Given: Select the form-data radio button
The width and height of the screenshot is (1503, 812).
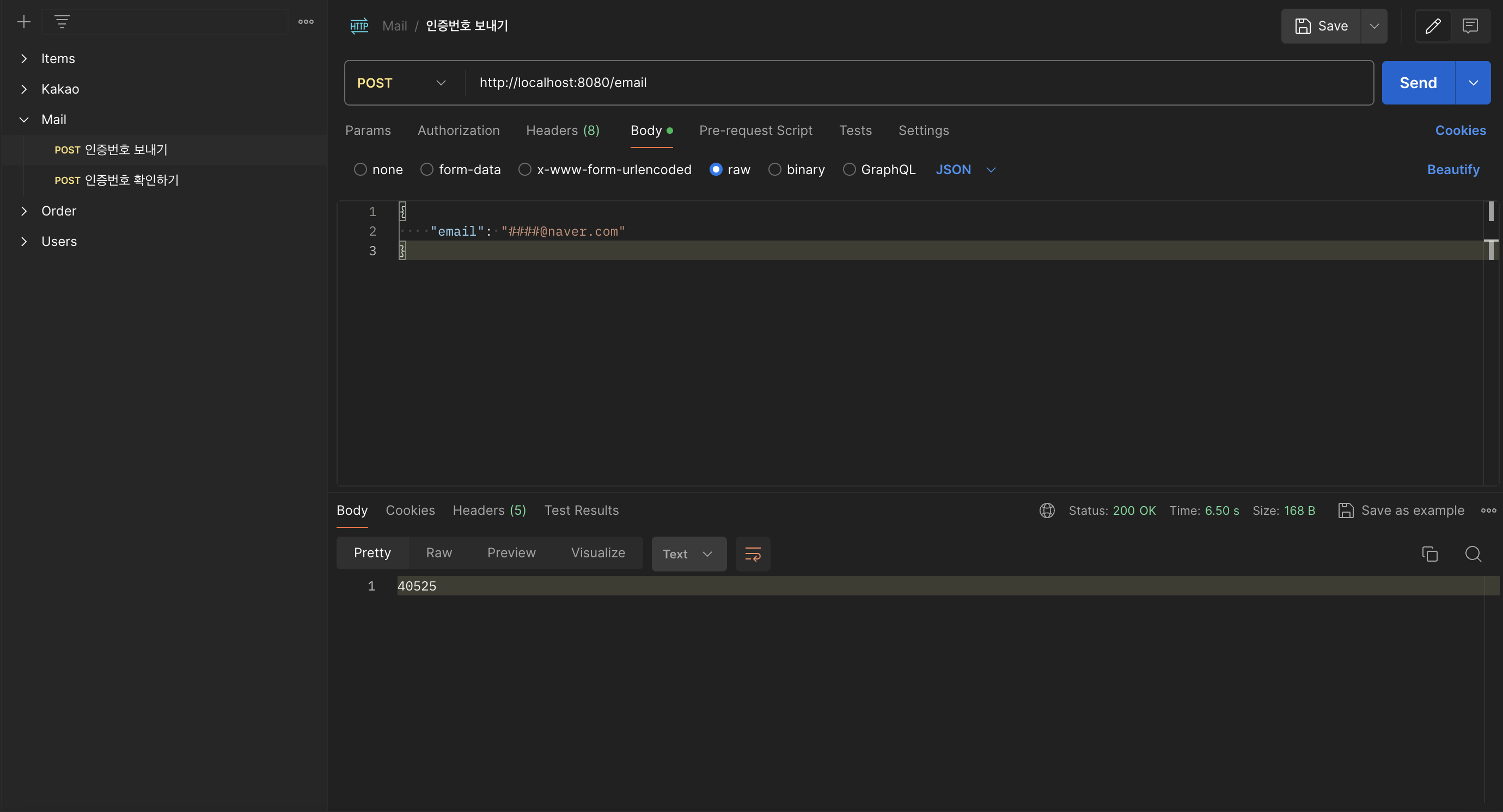Looking at the screenshot, I should [x=427, y=170].
